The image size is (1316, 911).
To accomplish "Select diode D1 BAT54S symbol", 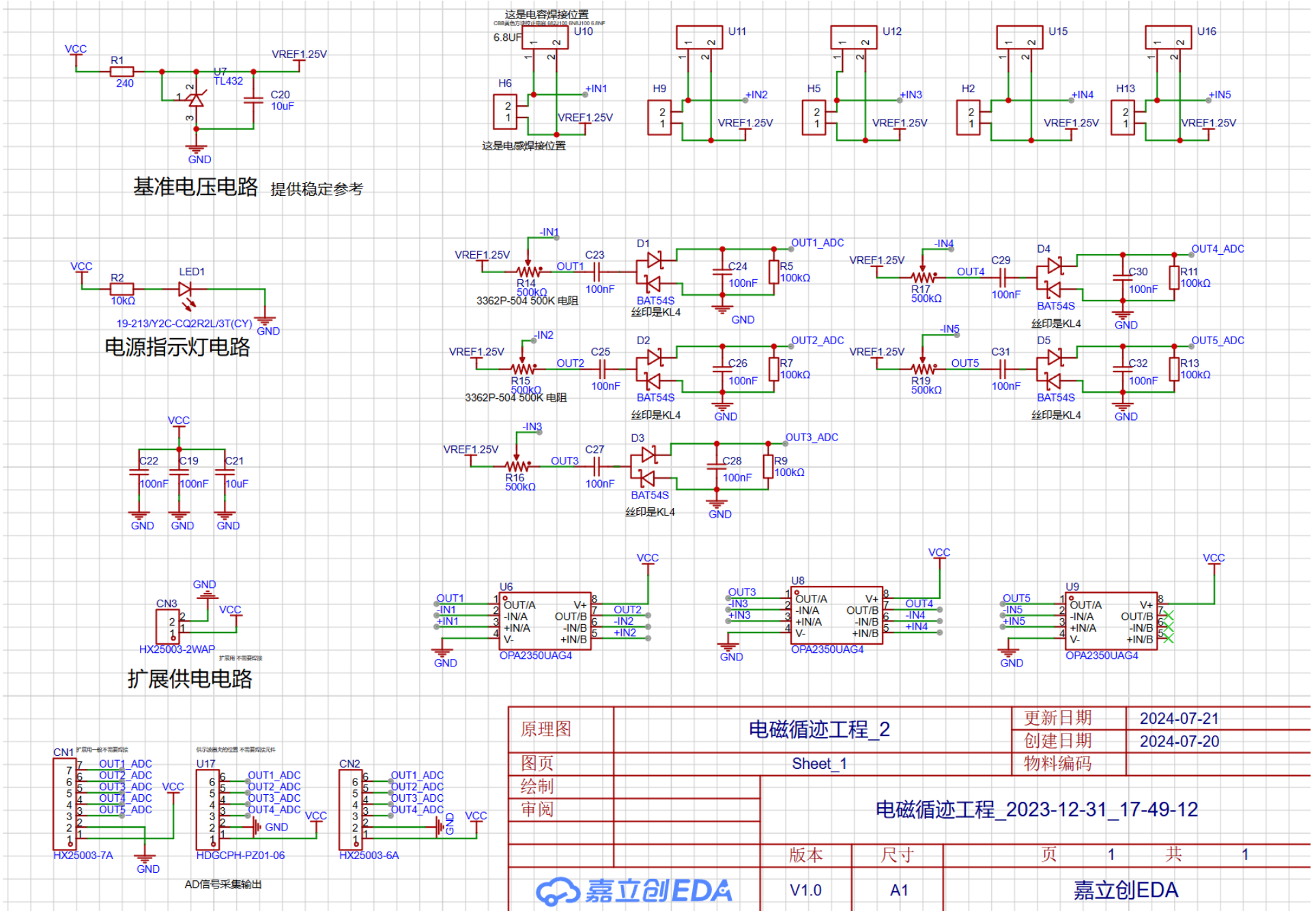I will [x=653, y=272].
